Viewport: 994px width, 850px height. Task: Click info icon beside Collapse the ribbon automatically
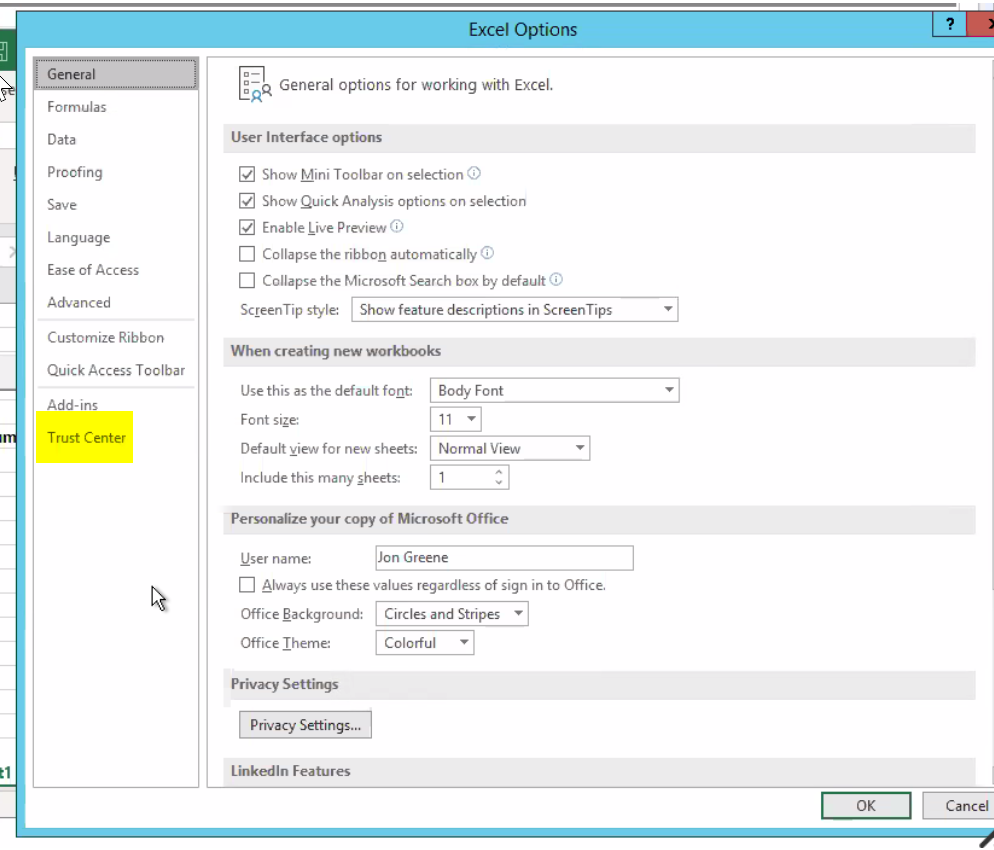(487, 253)
